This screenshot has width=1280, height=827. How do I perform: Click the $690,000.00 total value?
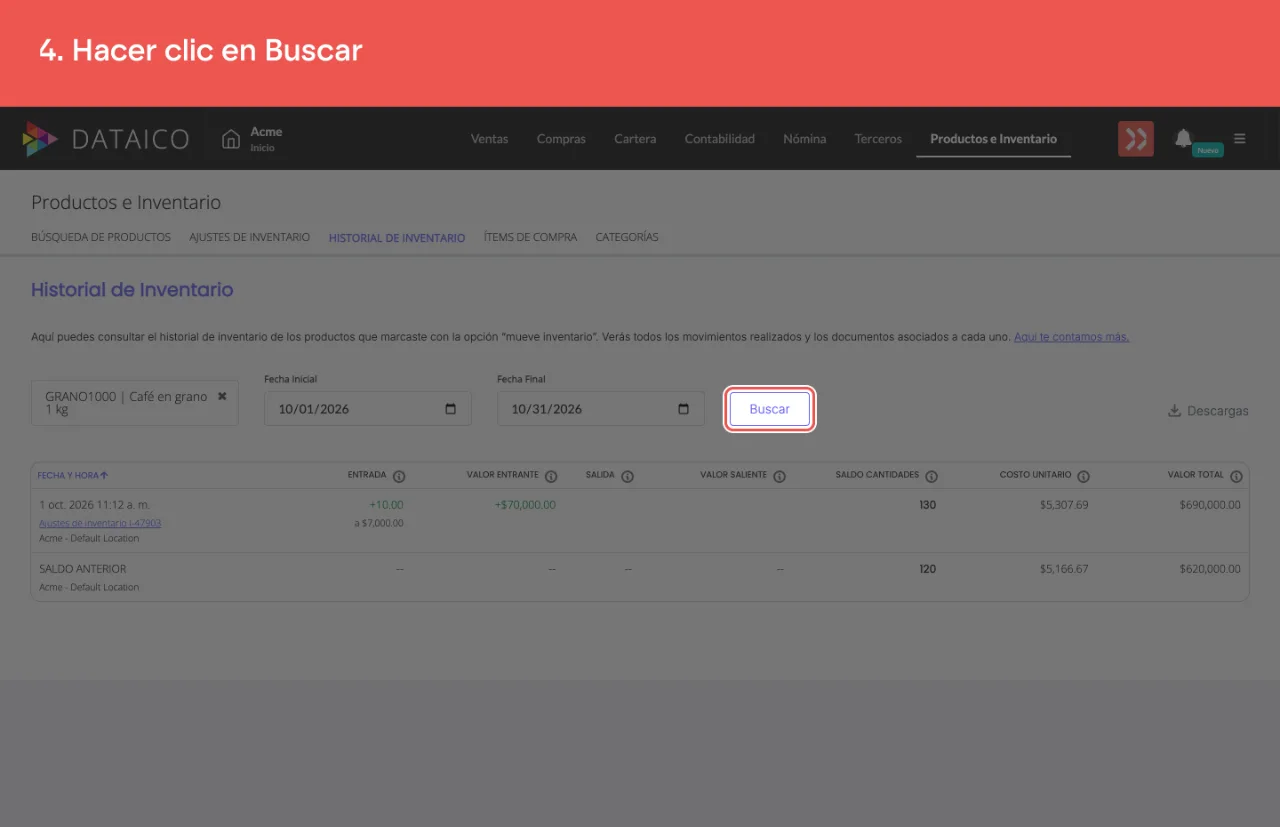[x=1210, y=505]
